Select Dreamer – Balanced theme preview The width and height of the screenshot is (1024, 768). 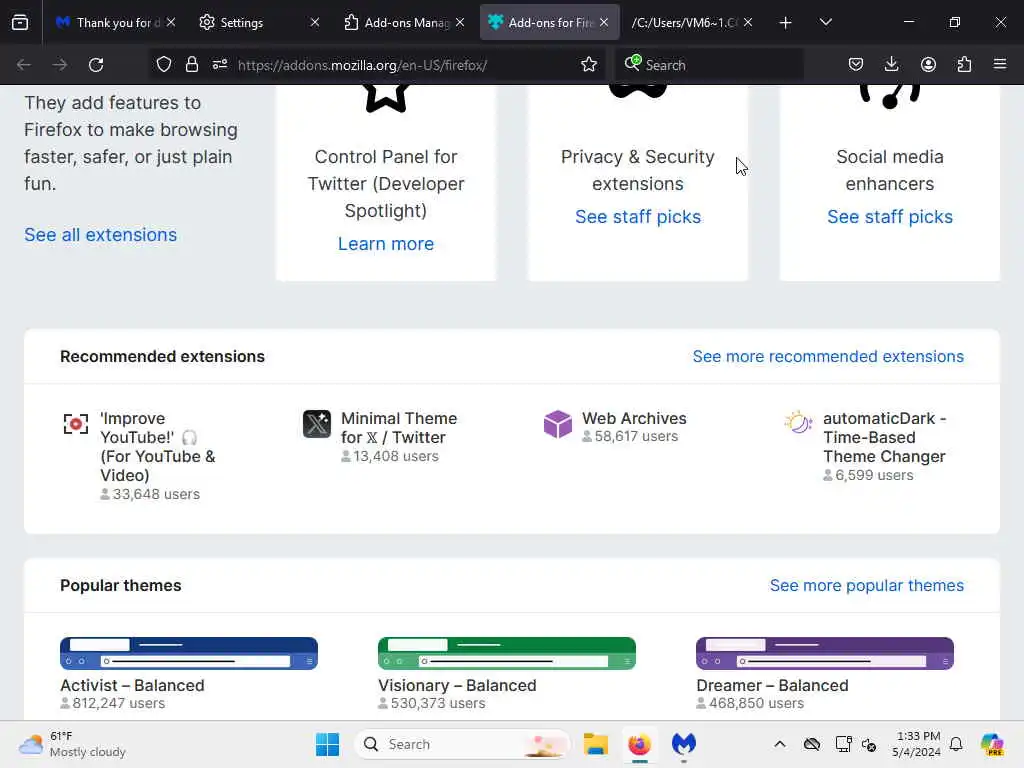(x=825, y=653)
